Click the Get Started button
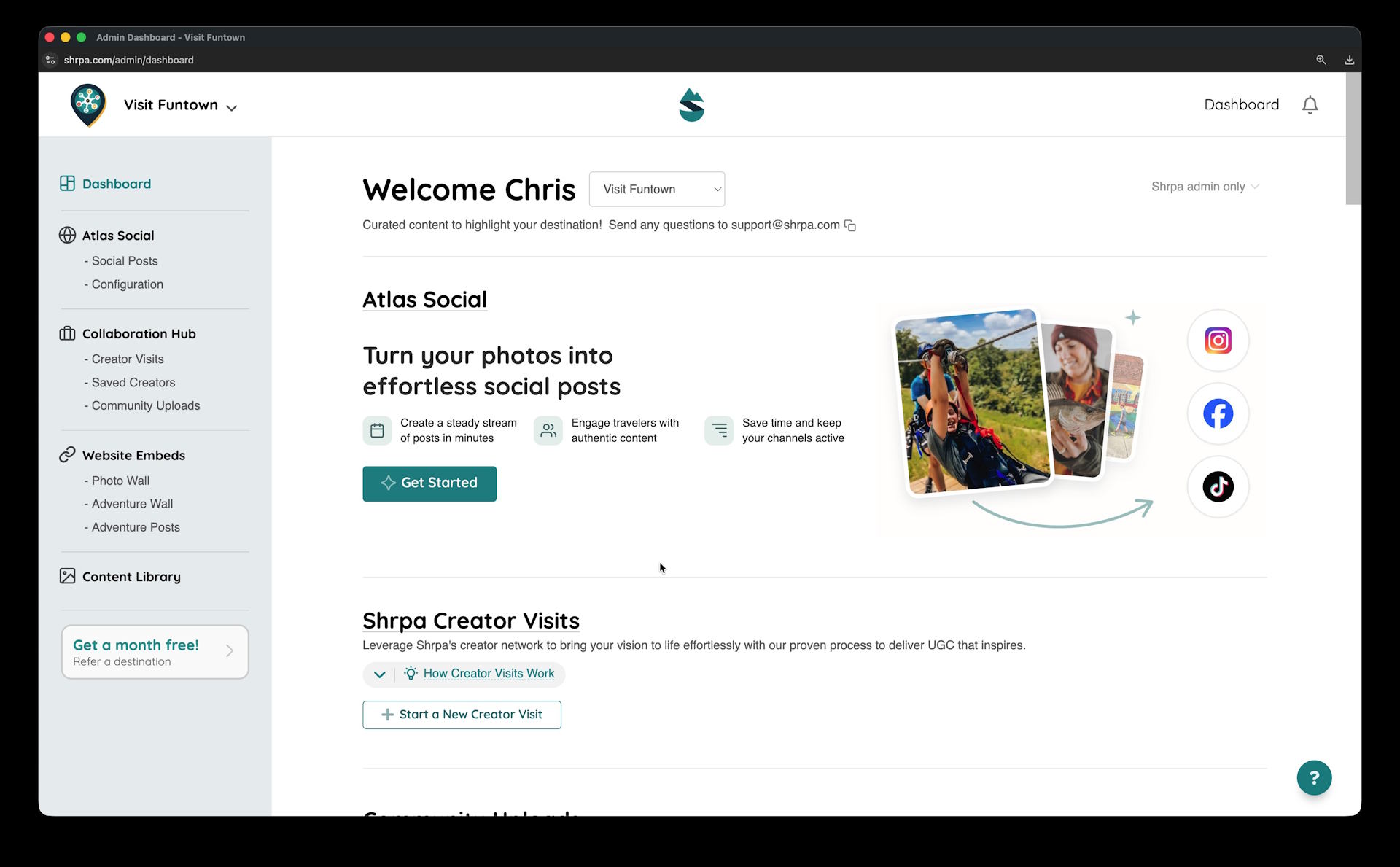The image size is (1400, 867). [x=429, y=483]
